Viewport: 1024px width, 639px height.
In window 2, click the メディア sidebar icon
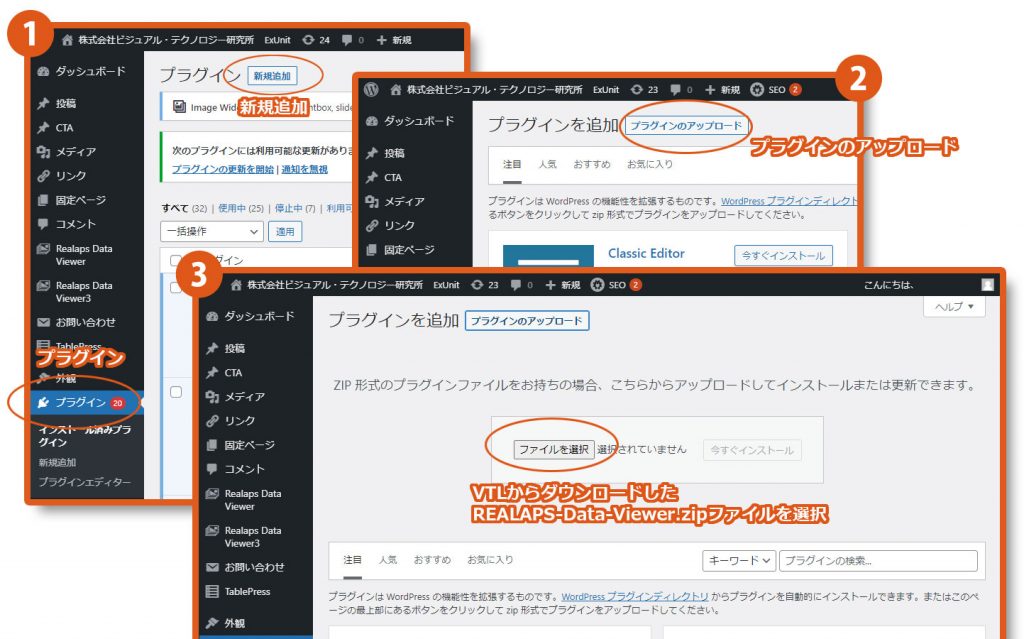[x=372, y=201]
